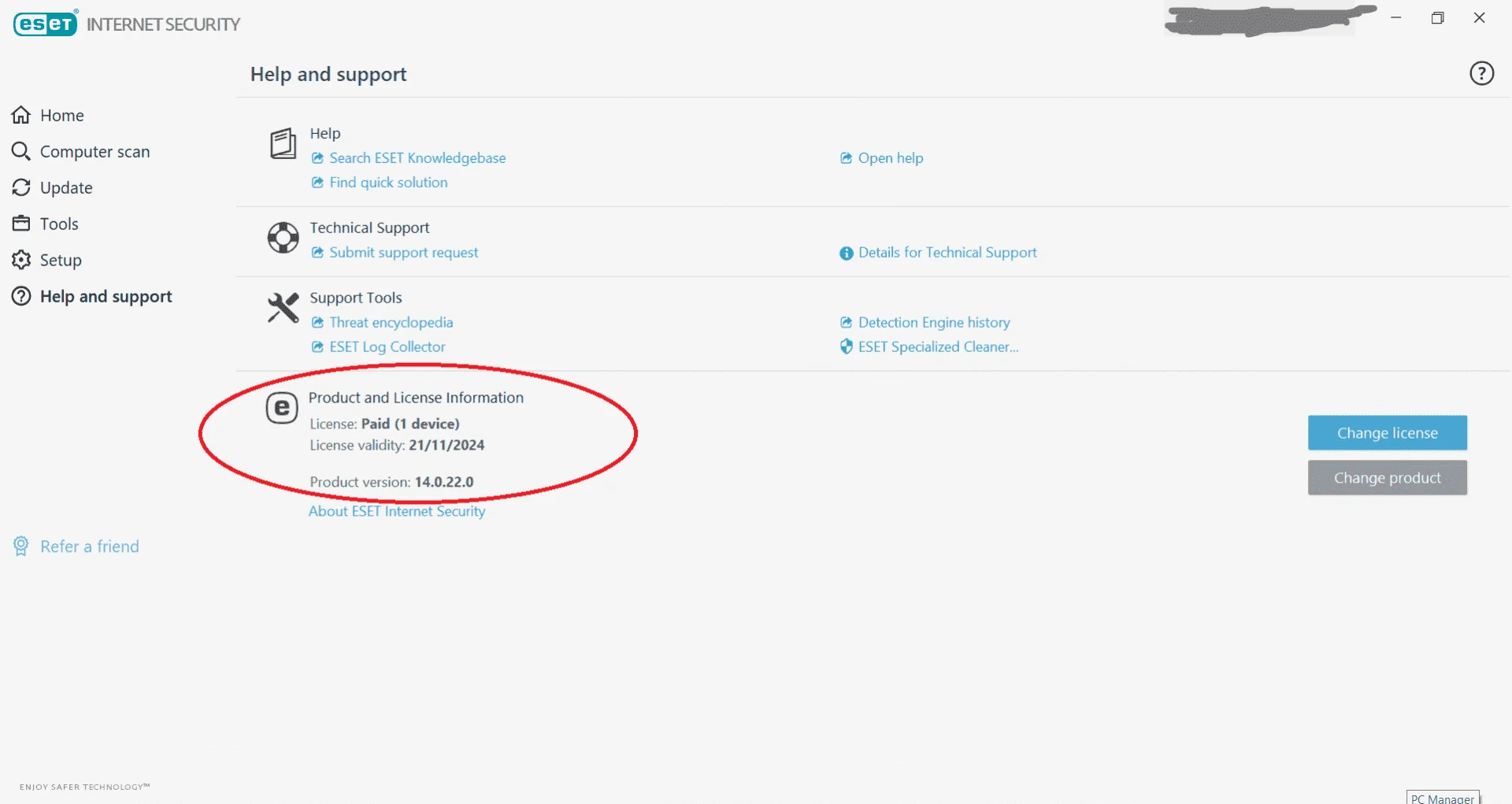Click the Update refresh arrows icon

point(21,187)
